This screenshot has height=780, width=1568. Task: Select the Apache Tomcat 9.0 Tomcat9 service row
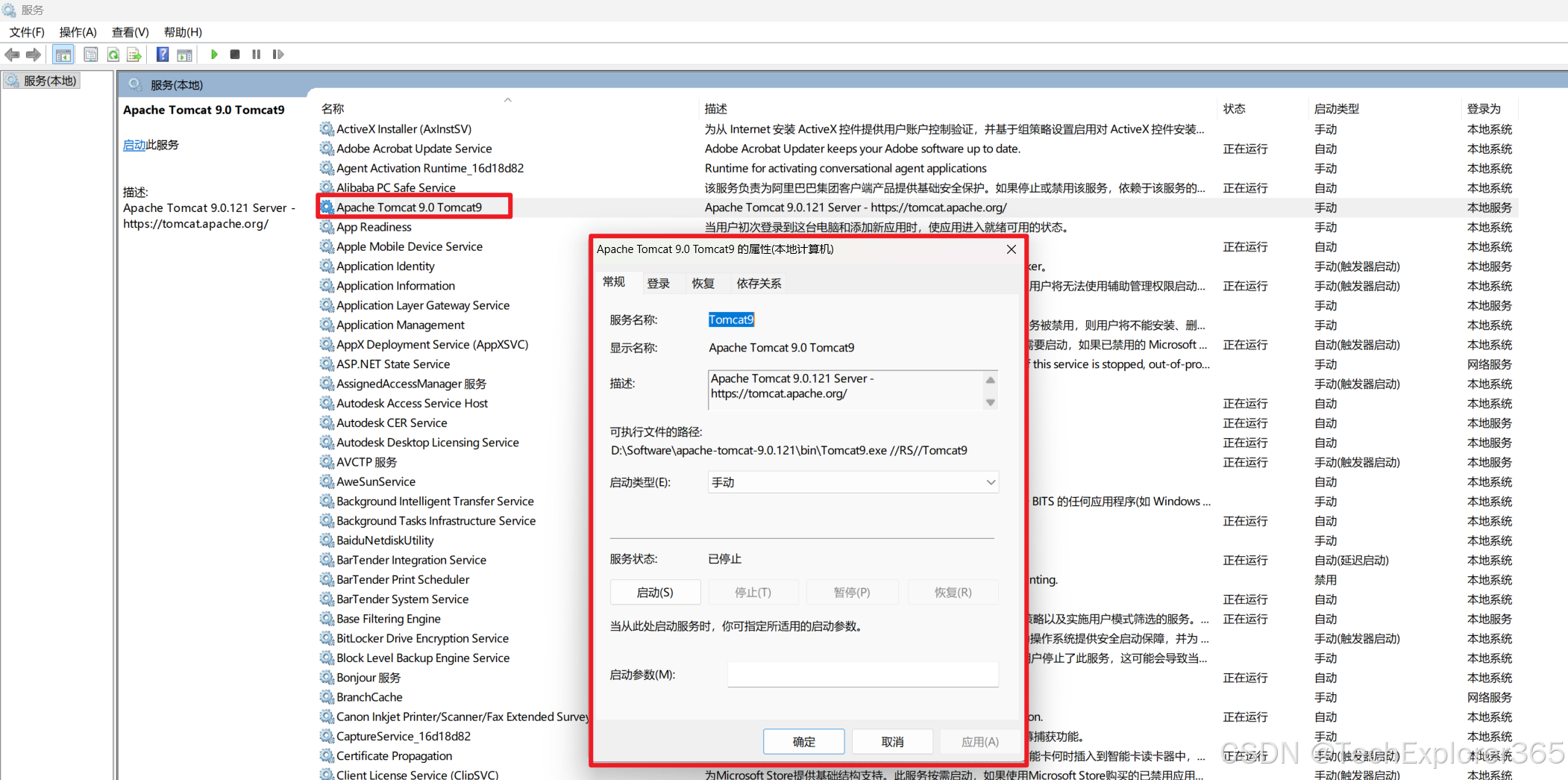click(x=918, y=208)
